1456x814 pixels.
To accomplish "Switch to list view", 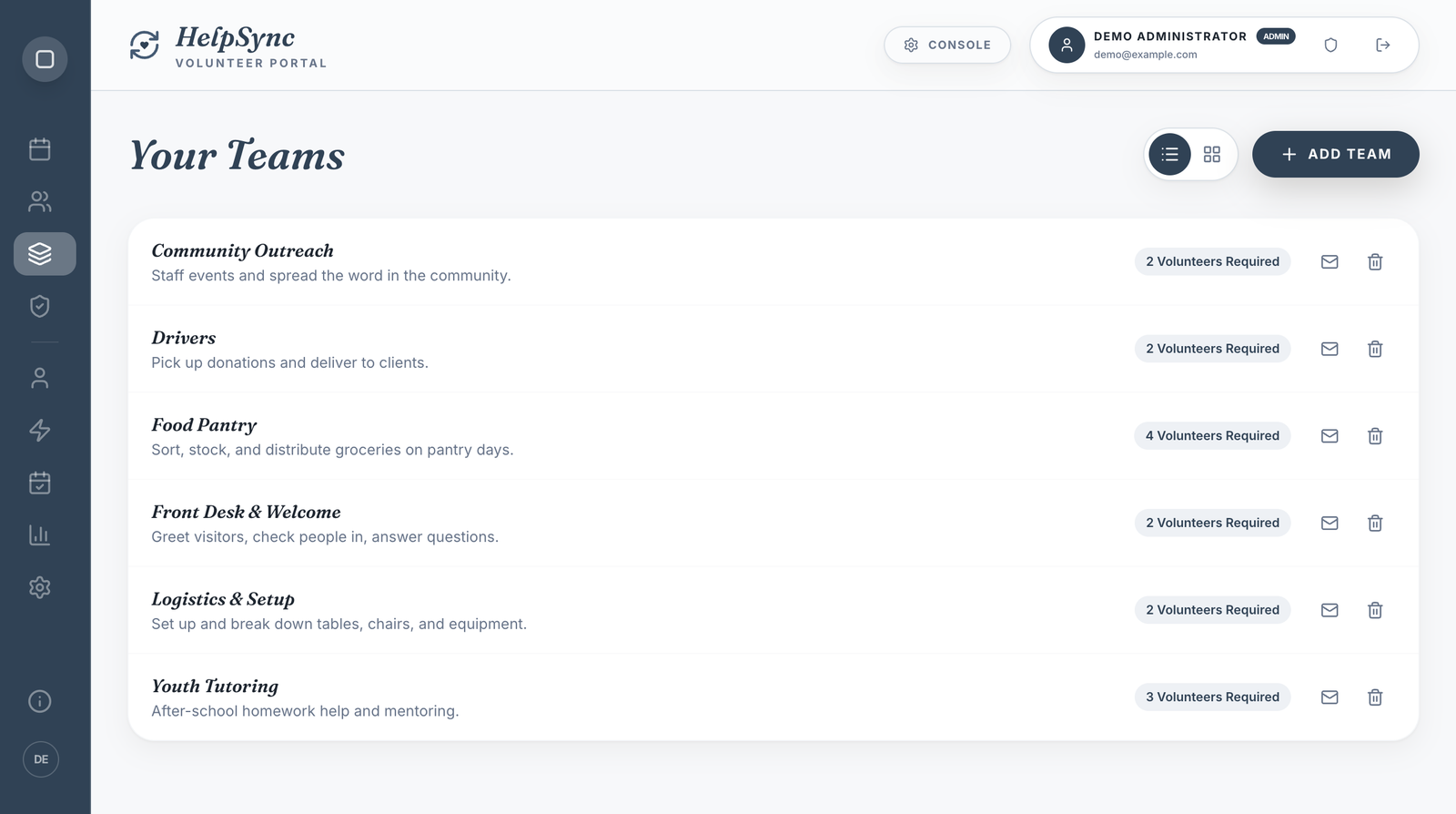I will click(x=1169, y=155).
